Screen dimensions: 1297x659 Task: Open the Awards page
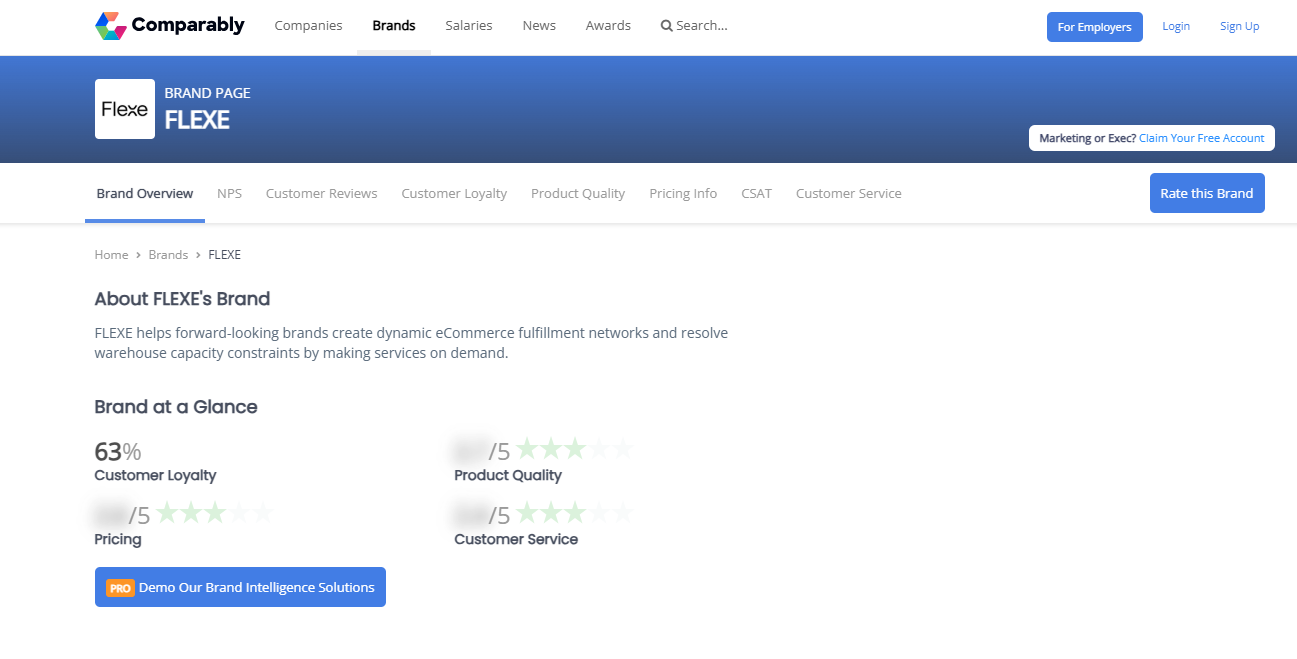tap(608, 26)
